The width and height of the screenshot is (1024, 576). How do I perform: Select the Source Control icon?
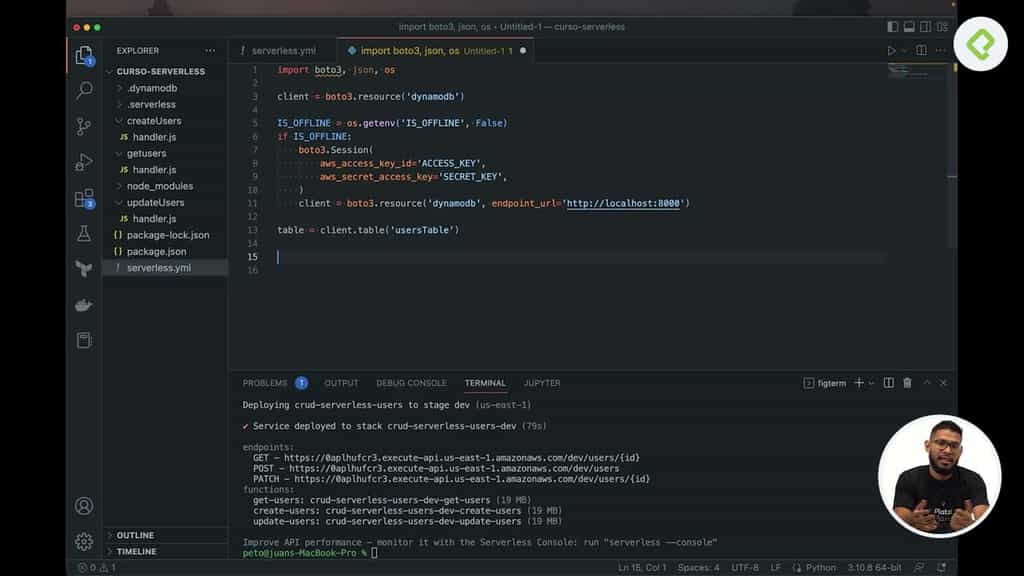tap(83, 128)
